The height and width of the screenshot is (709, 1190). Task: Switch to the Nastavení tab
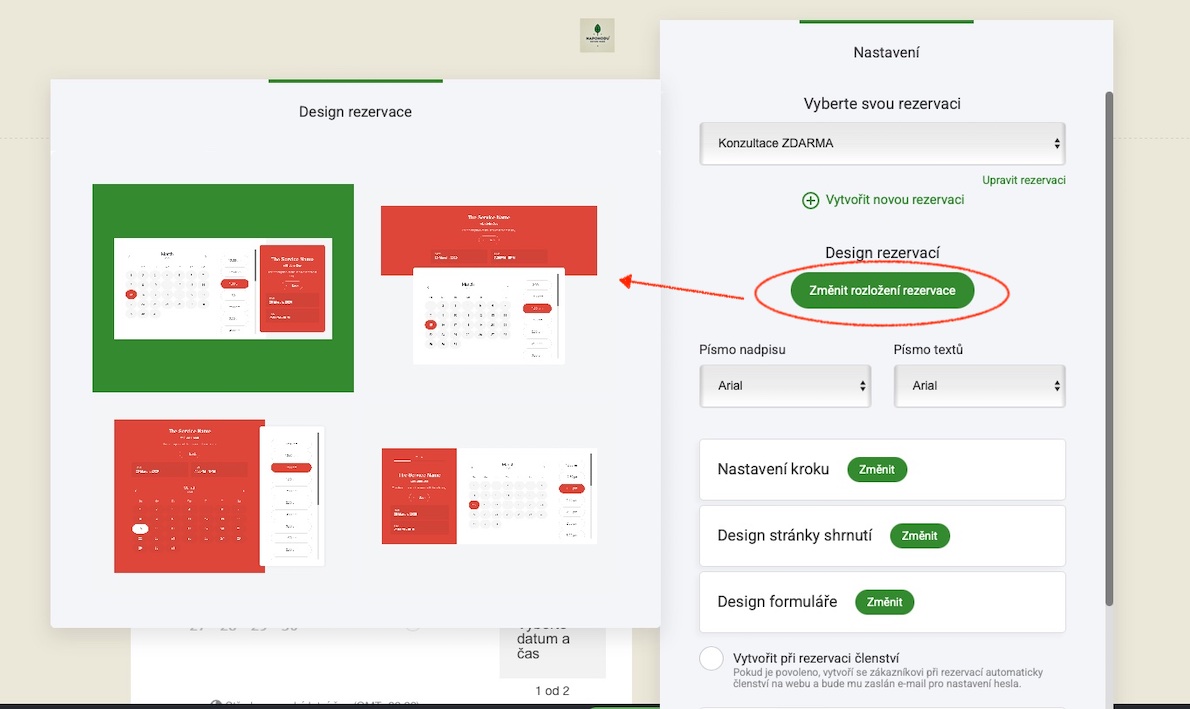[886, 52]
